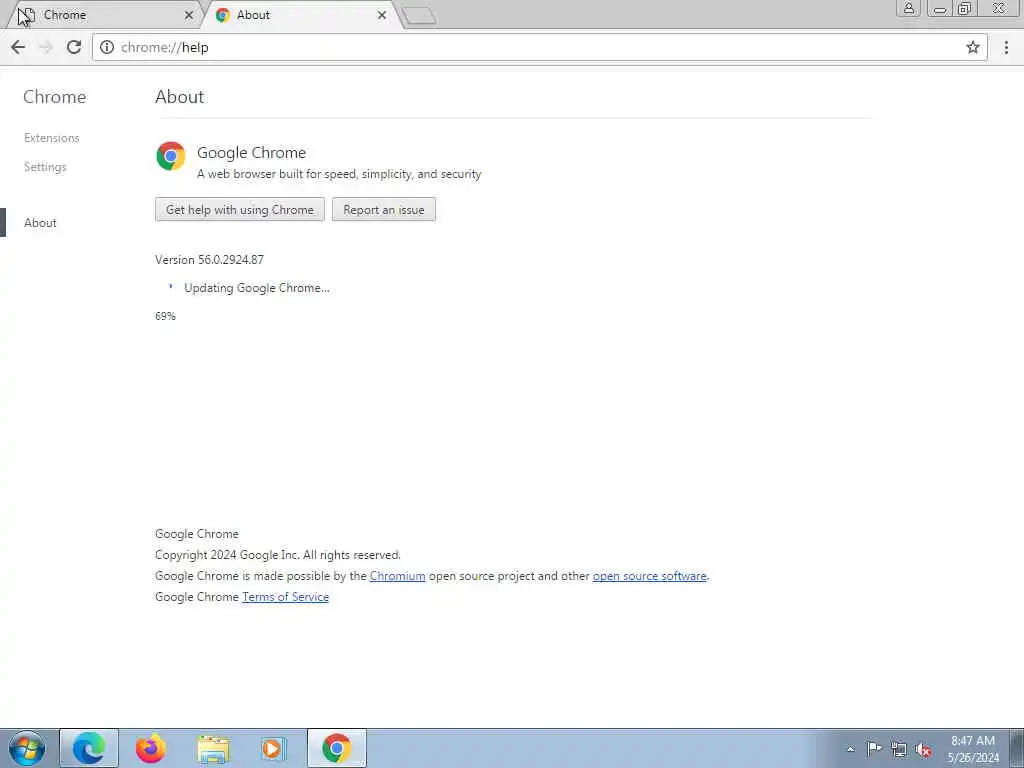Open Windows Media Player from taskbar
This screenshot has width=1024, height=768.
[x=272, y=748]
